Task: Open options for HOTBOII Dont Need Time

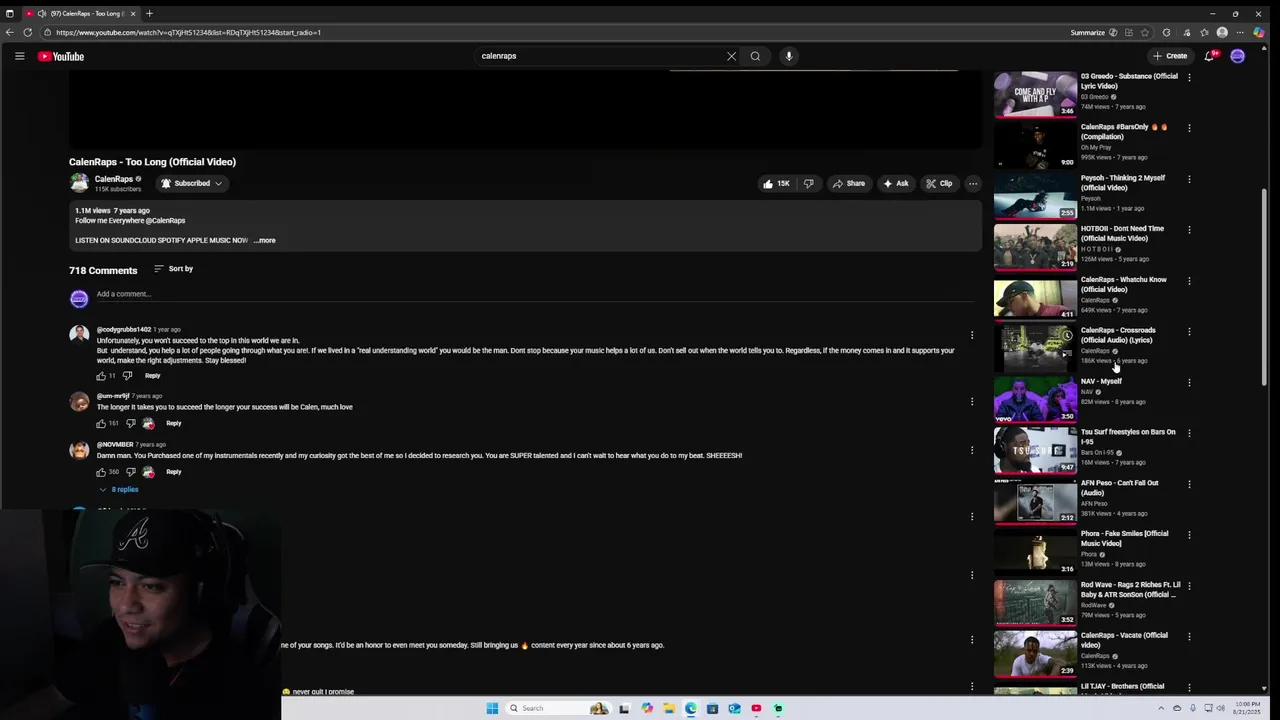Action: click(x=1189, y=230)
